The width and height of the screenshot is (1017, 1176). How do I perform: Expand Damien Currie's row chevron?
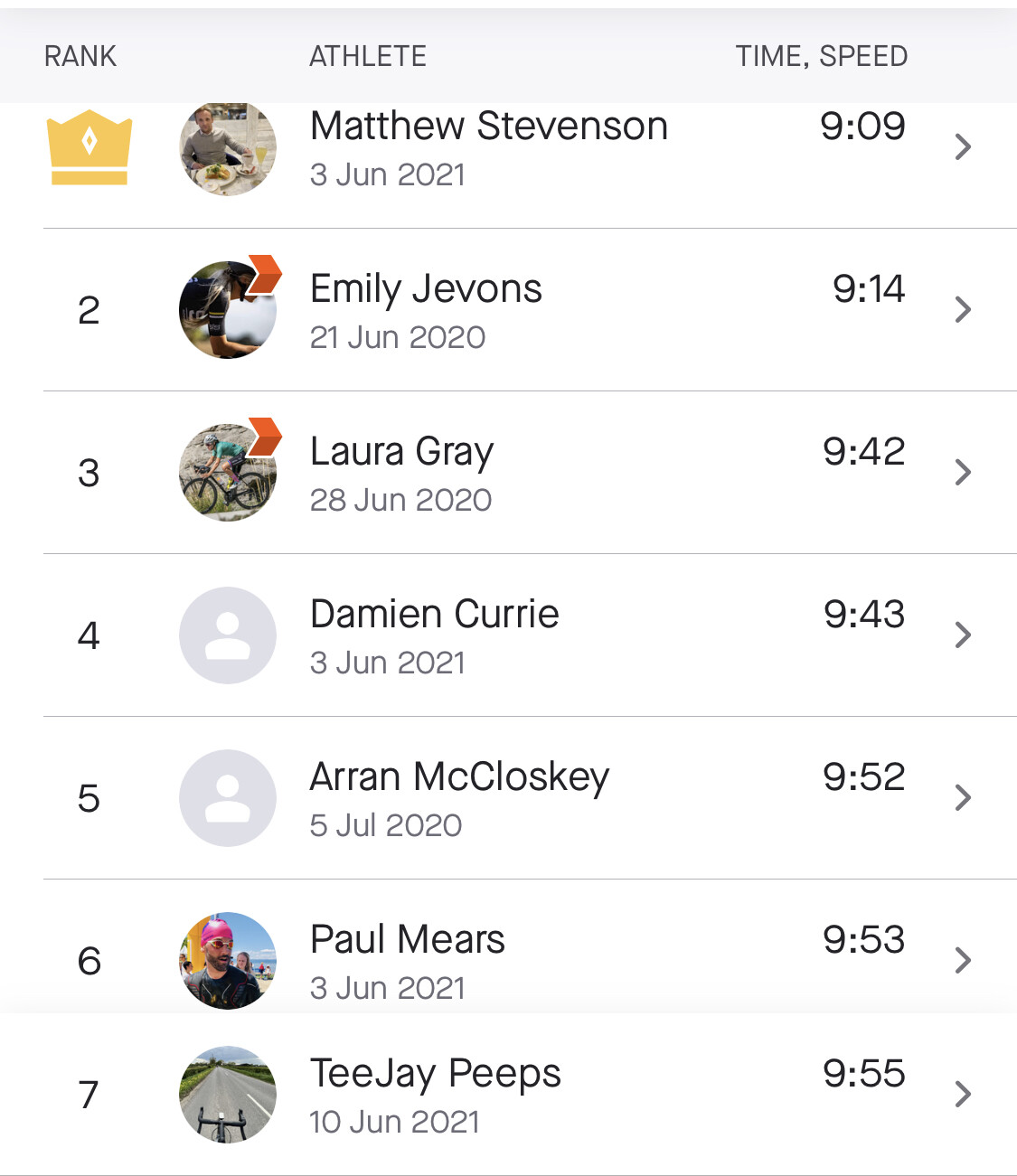(963, 635)
